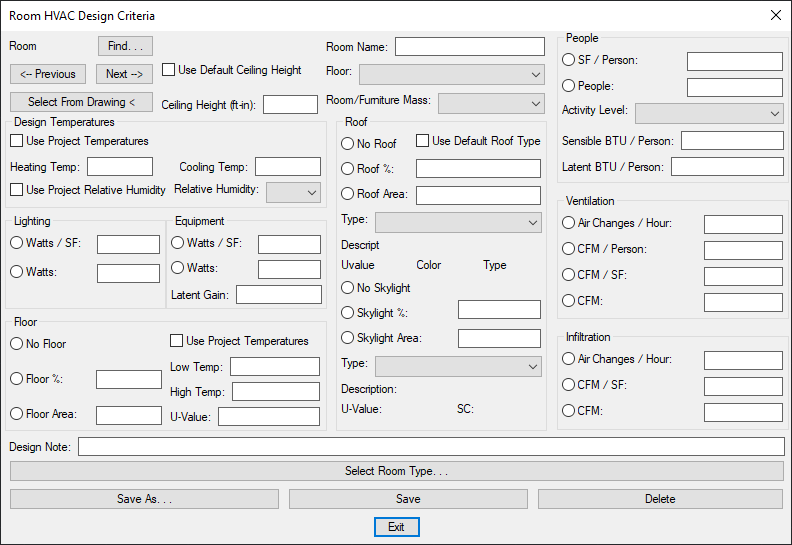Open the Relative Humidity combo box
792x545 pixels.
click(293, 192)
